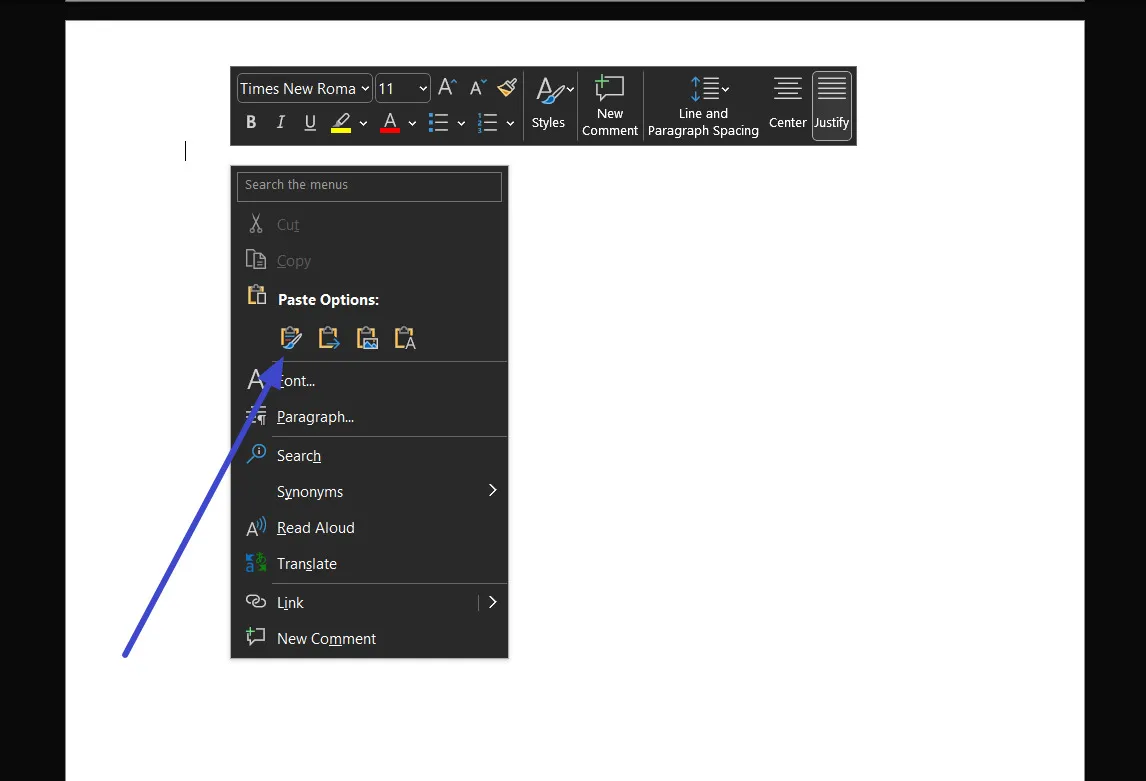Open text highlight color dropdown arrow
The image size is (1146, 781).
point(363,123)
